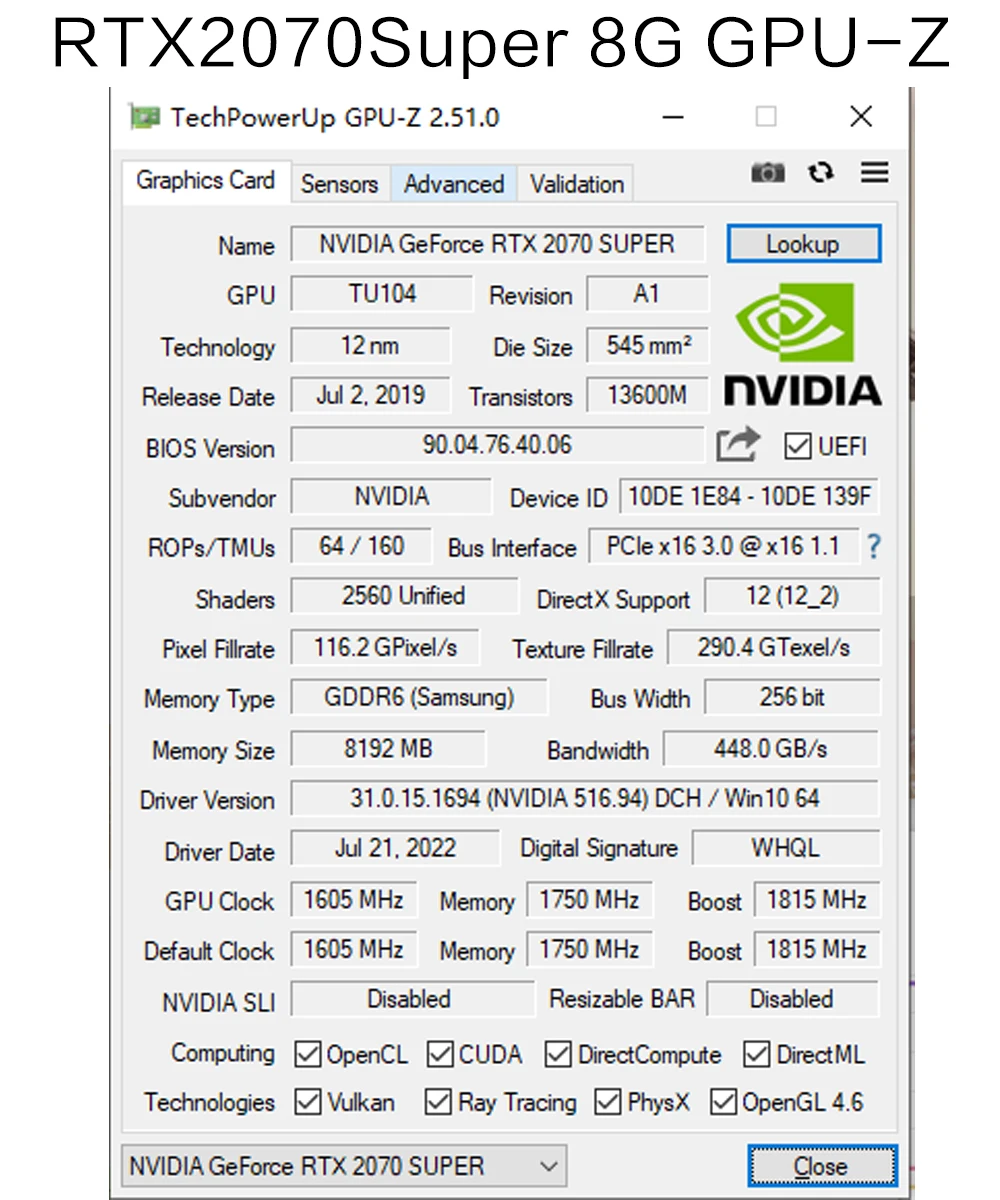Click the NVIDIA logo
Viewport: 1000px width, 1200px height.
coord(802,343)
